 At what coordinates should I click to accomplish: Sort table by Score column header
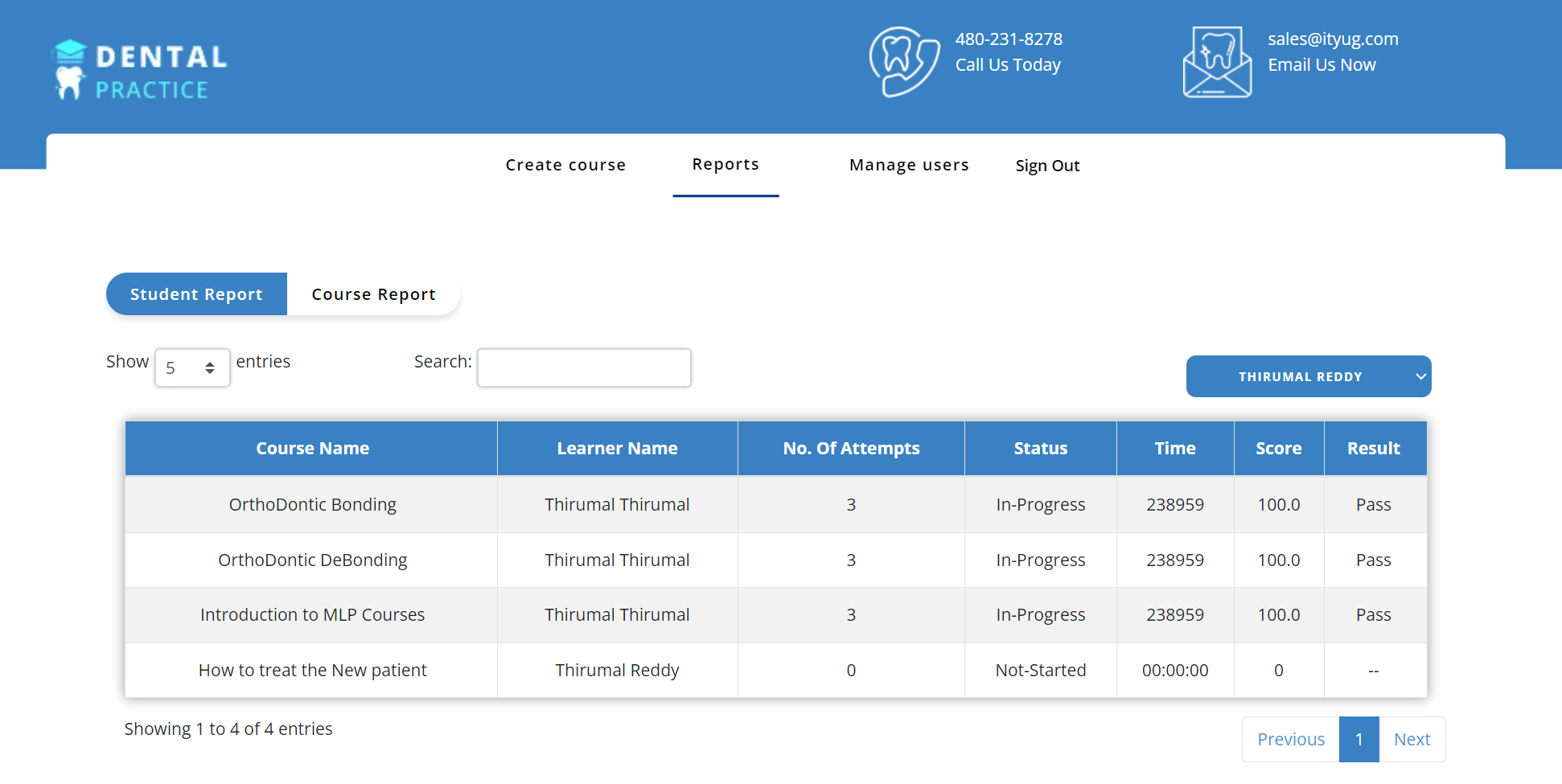coord(1278,449)
